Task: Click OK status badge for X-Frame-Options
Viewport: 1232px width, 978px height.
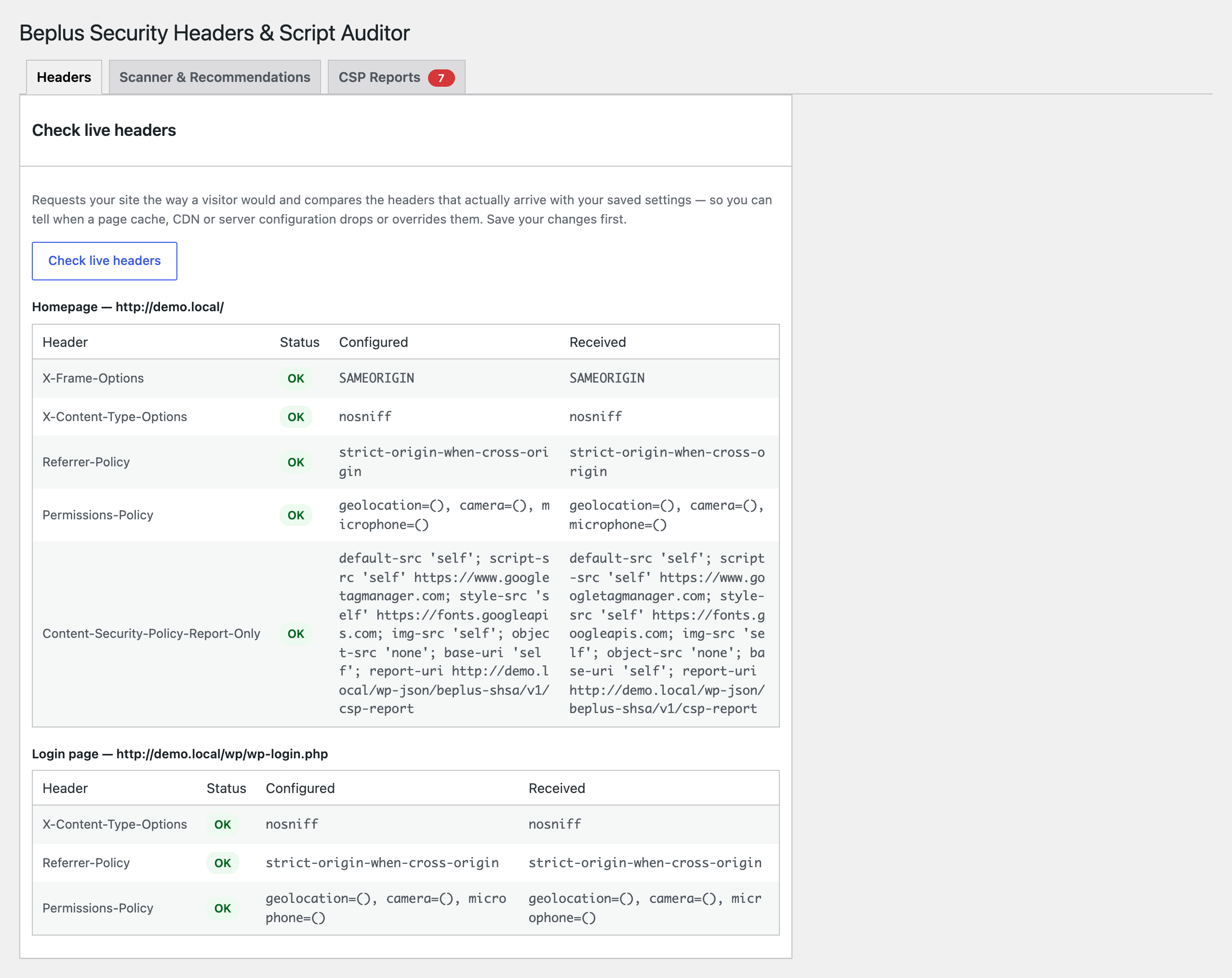Action: (x=296, y=378)
